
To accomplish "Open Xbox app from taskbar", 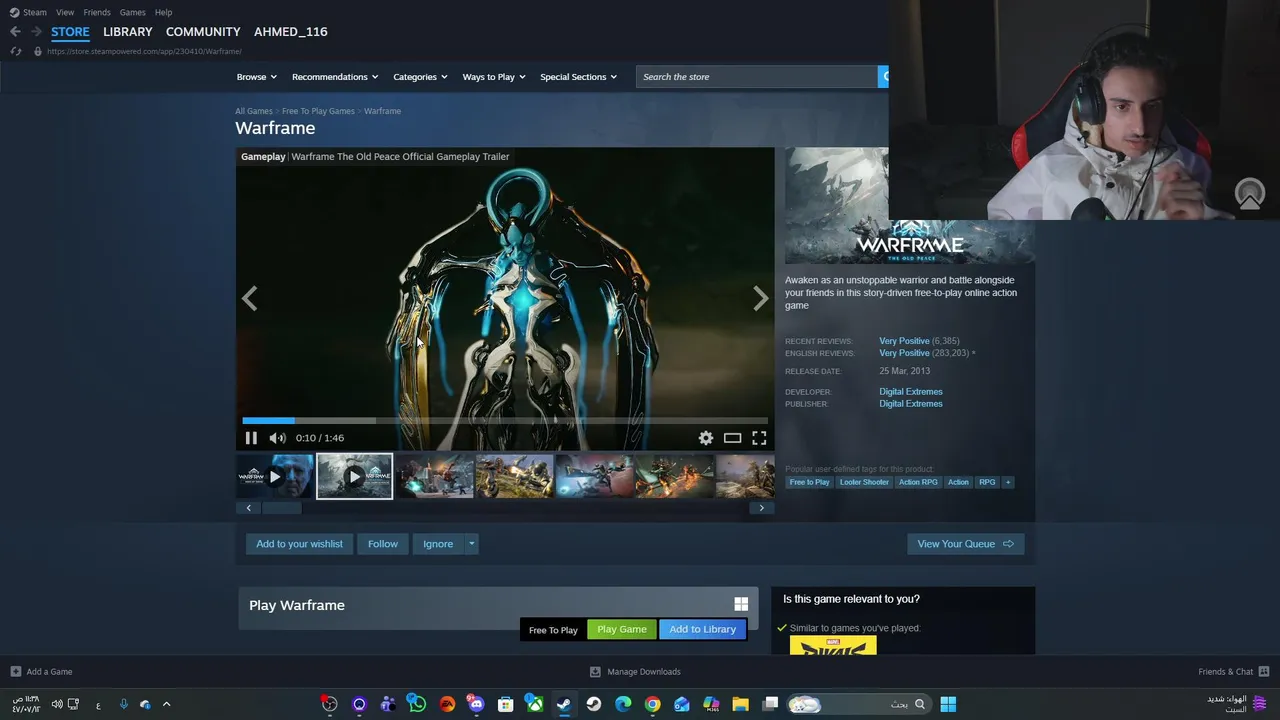I will pos(535,704).
